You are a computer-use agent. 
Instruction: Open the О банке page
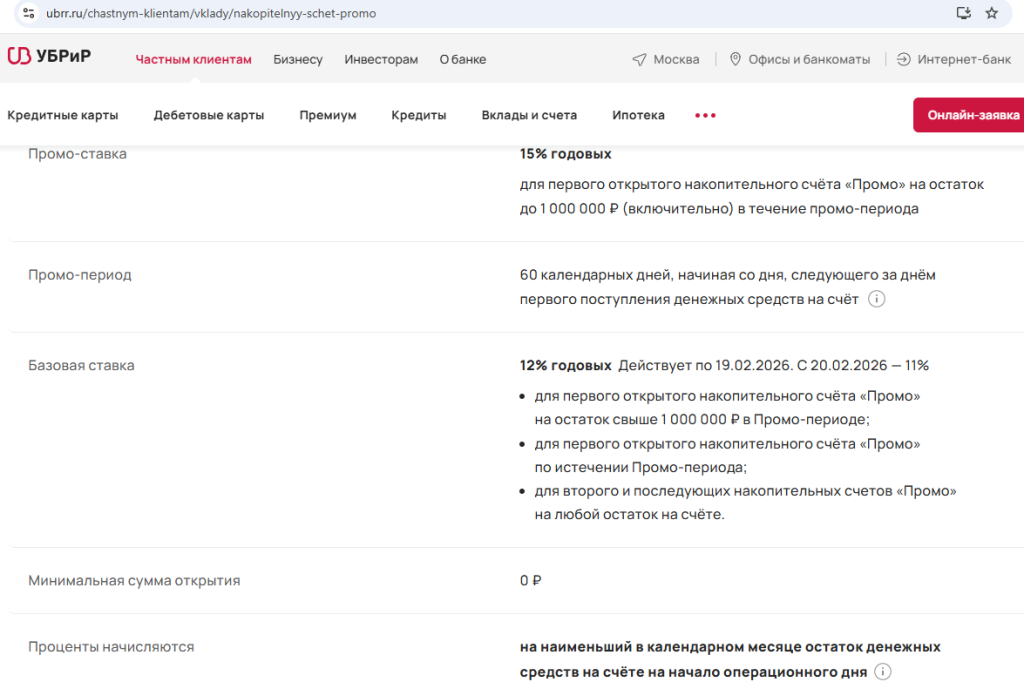tap(463, 60)
